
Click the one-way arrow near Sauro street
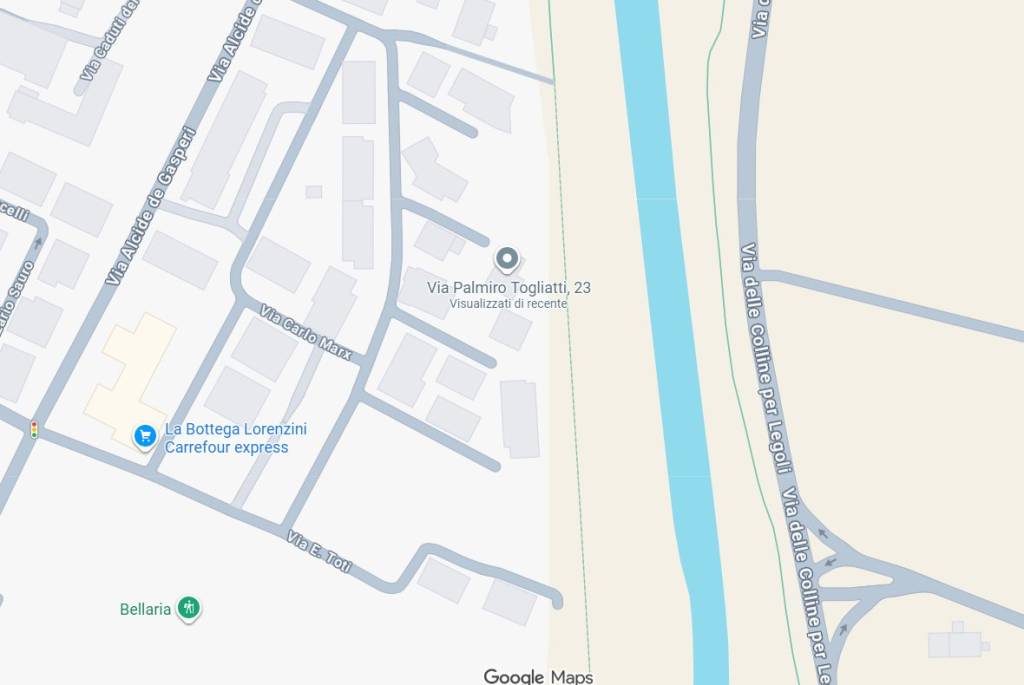(x=38, y=243)
